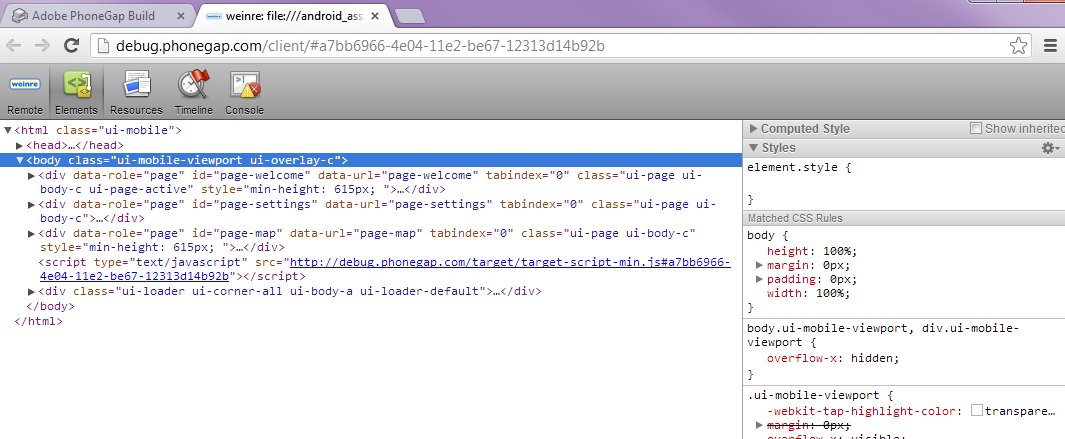Viewport: 1065px width, 439px height.
Task: Open the weinre Remote panel
Action: (x=25, y=94)
